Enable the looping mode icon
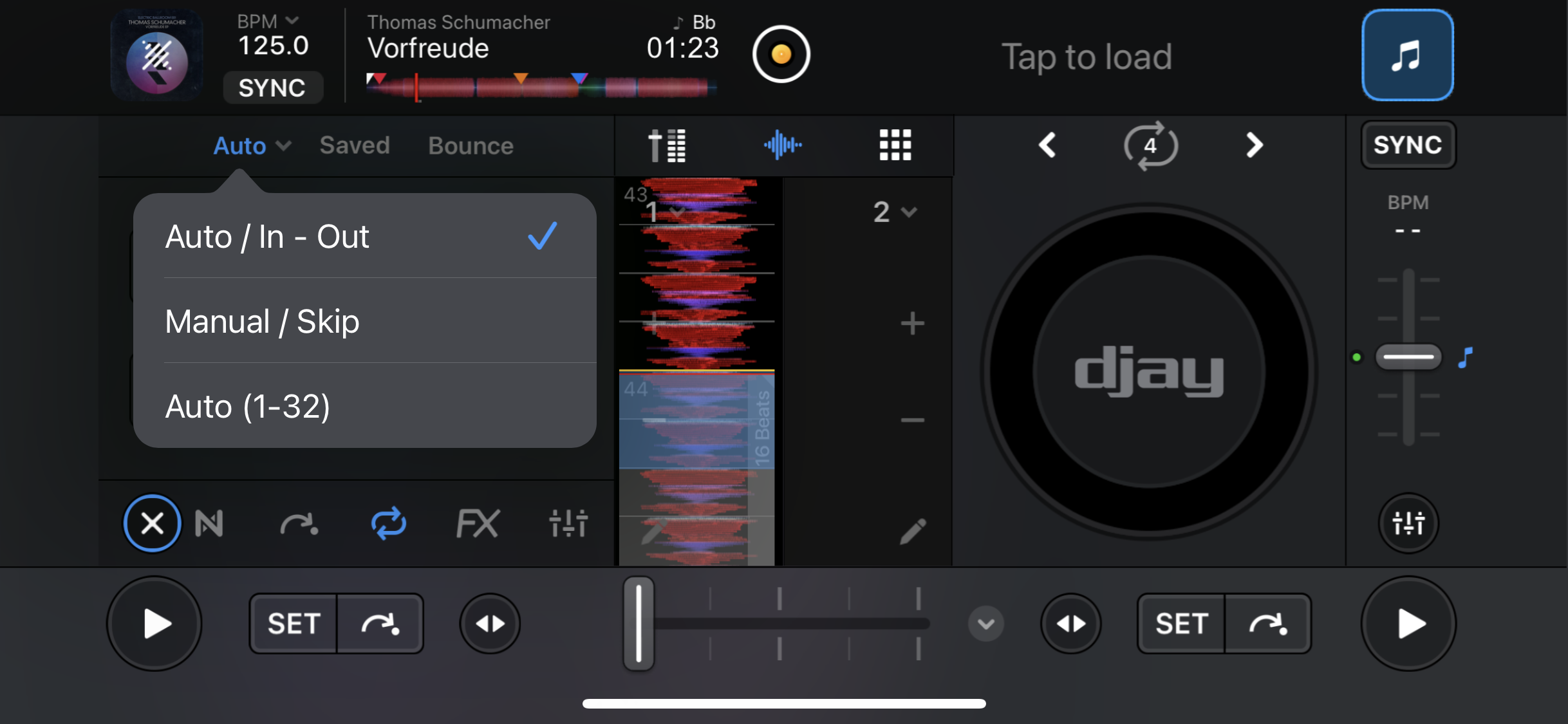The width and height of the screenshot is (1568, 724). 389,523
